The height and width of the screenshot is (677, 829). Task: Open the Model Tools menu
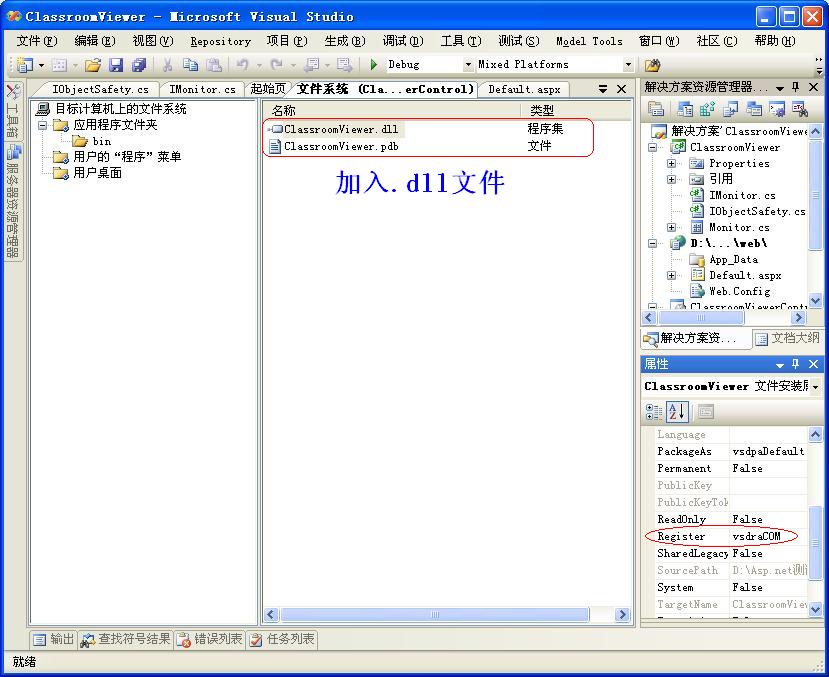(x=589, y=41)
